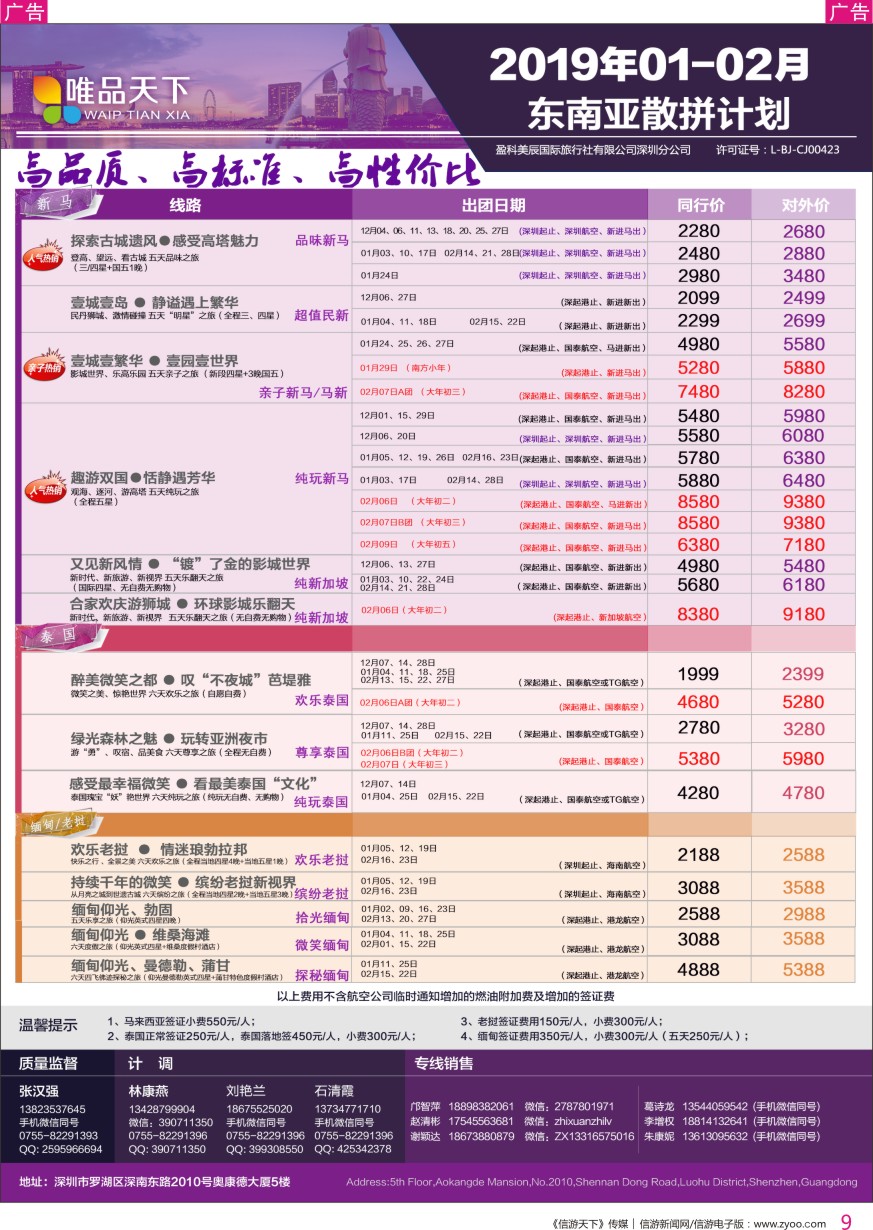Screen dimensions: 873x1230
Task: Click contact name 张汉强
Action: (39, 1091)
